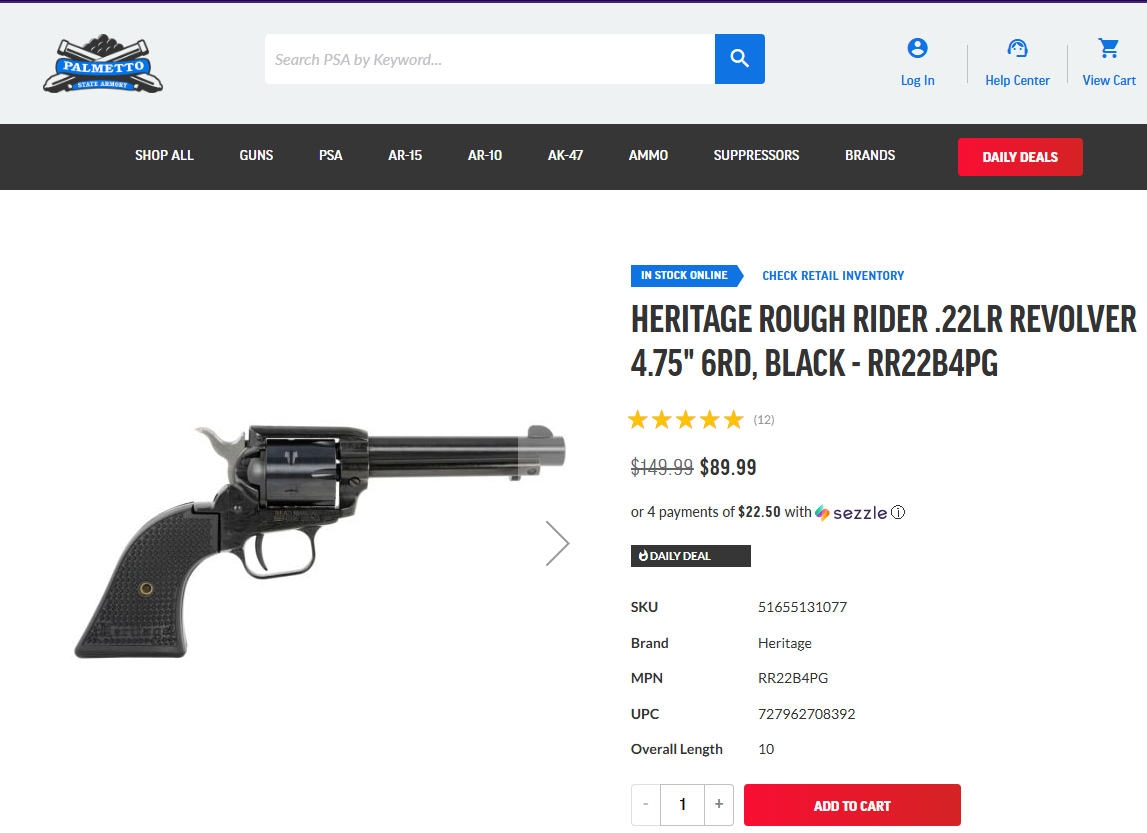Click the Sezzle info circle icon

click(898, 512)
